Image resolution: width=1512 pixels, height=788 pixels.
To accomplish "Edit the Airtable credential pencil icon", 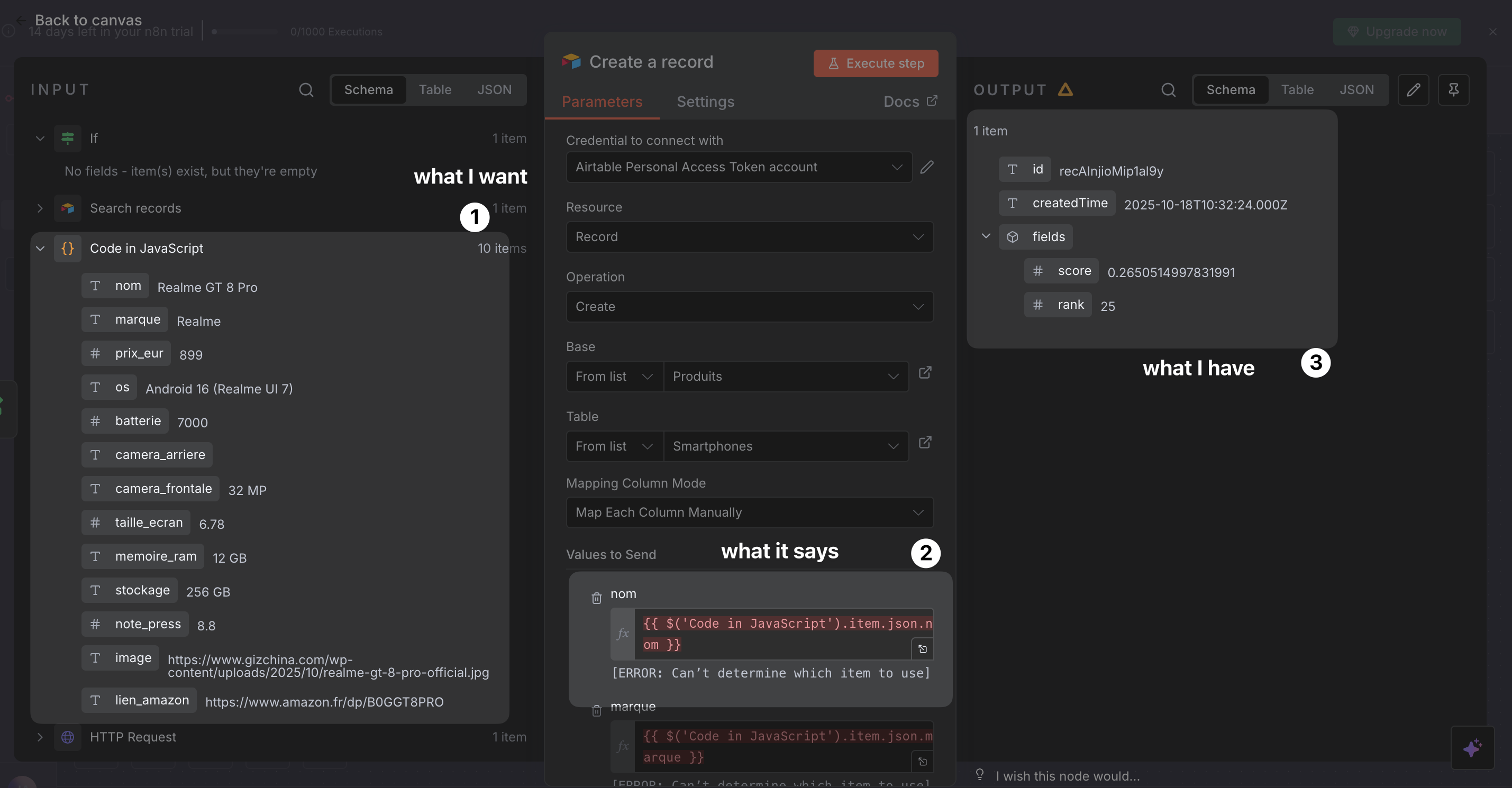I will (x=927, y=167).
